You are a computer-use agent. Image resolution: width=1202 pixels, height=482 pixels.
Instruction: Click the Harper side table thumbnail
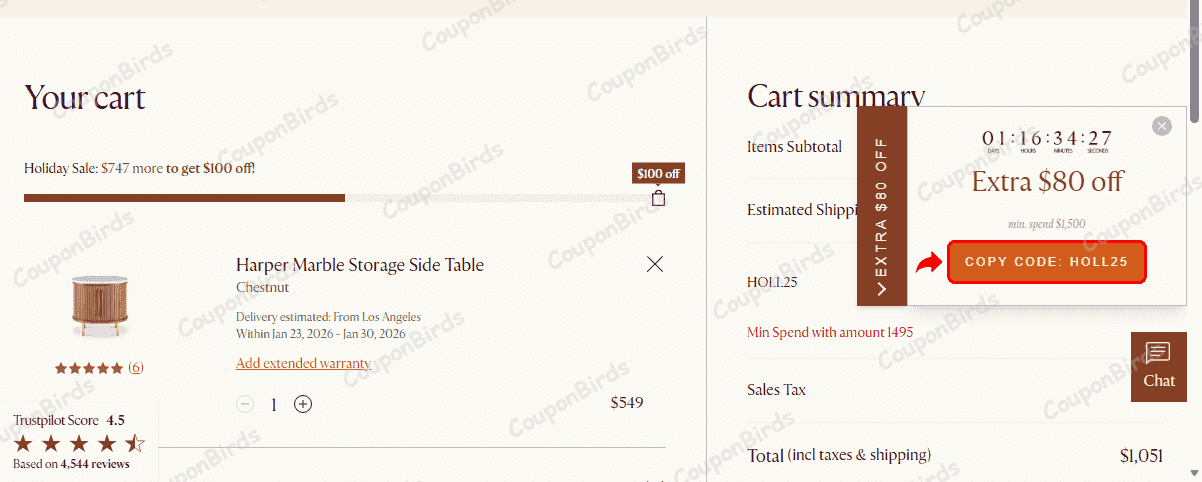click(x=99, y=307)
